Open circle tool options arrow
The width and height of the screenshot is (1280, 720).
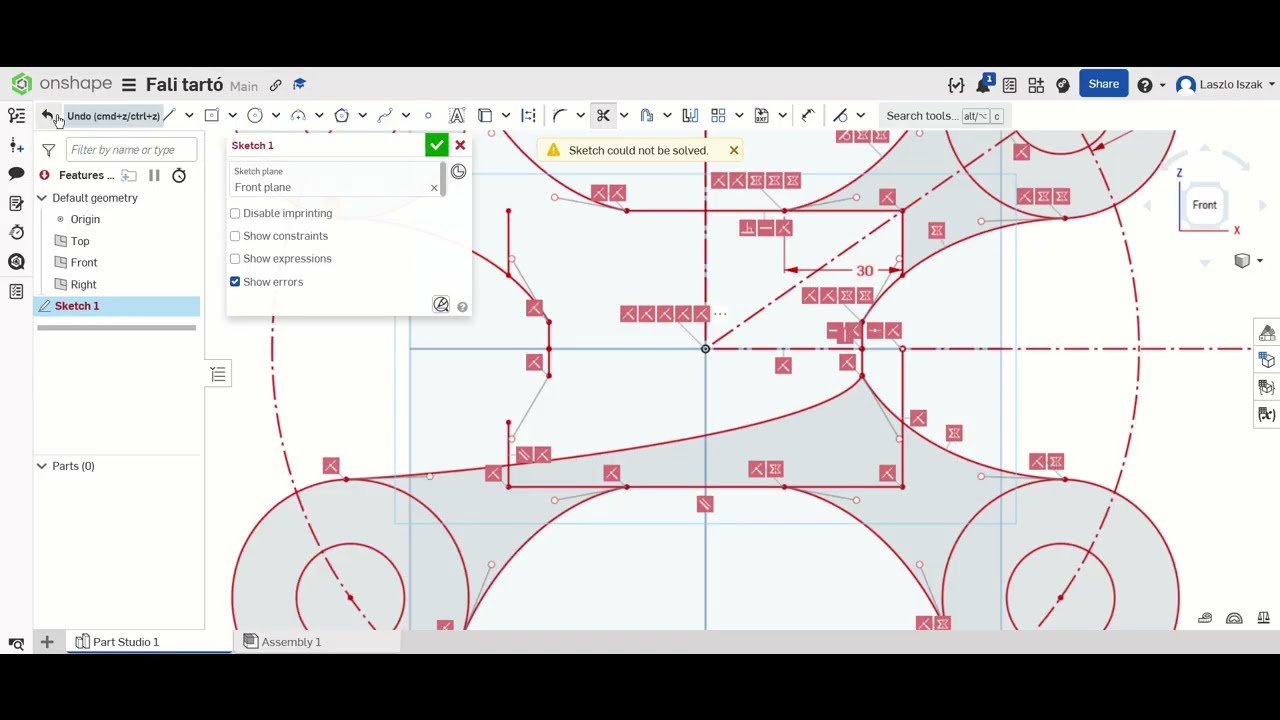[276, 116]
